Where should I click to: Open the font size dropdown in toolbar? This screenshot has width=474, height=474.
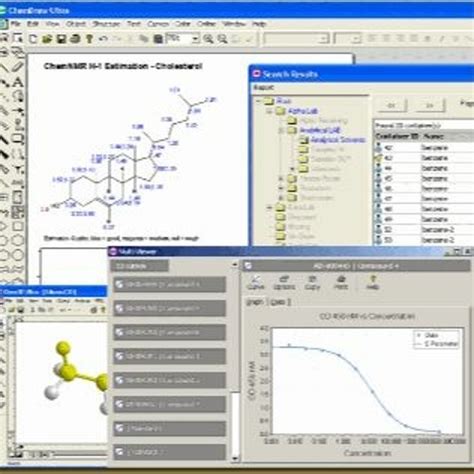(x=357, y=39)
